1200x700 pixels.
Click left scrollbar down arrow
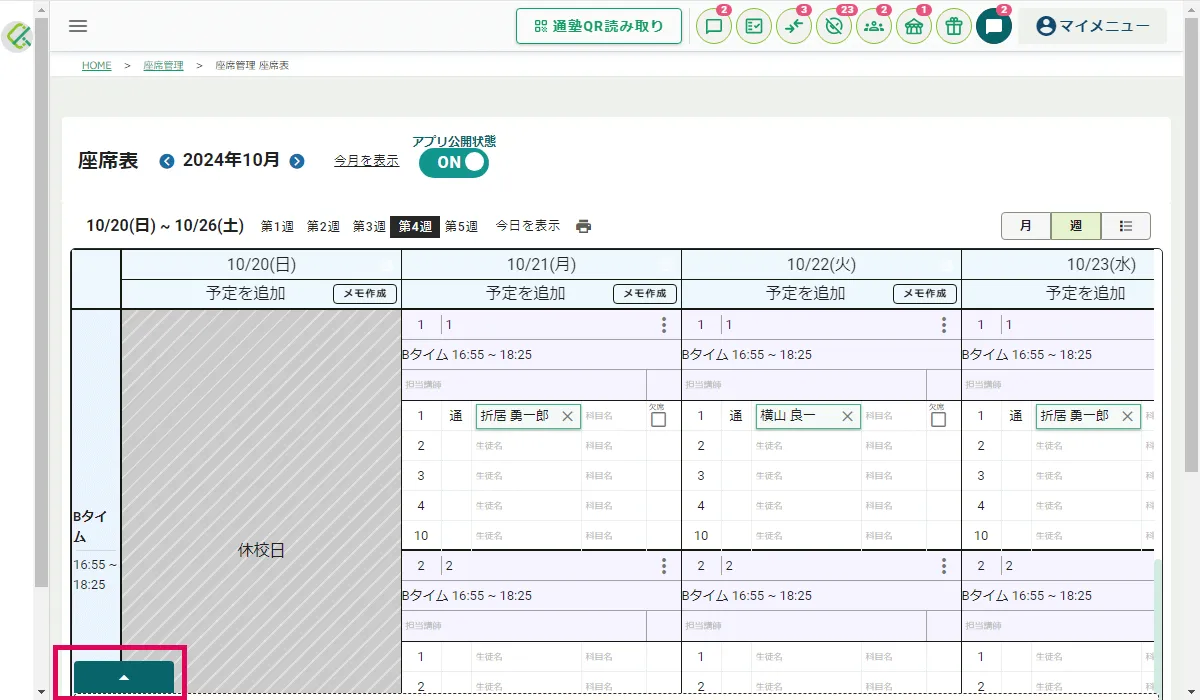(x=41, y=691)
